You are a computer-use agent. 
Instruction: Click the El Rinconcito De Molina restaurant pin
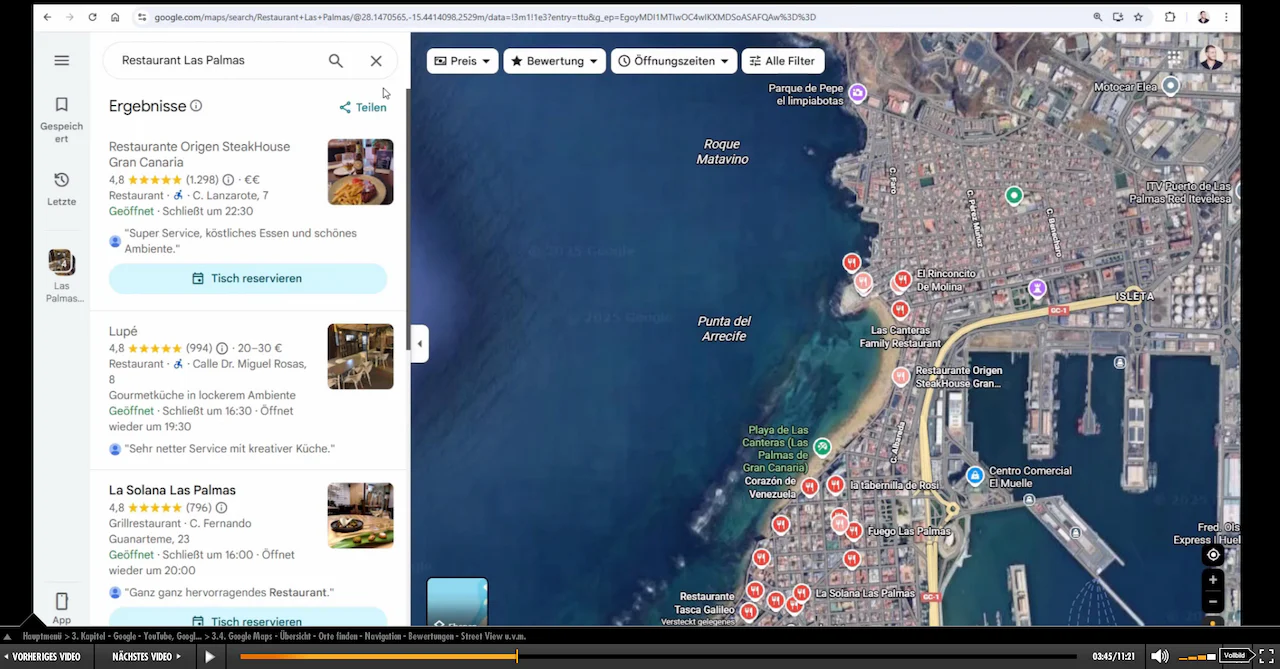[902, 280]
